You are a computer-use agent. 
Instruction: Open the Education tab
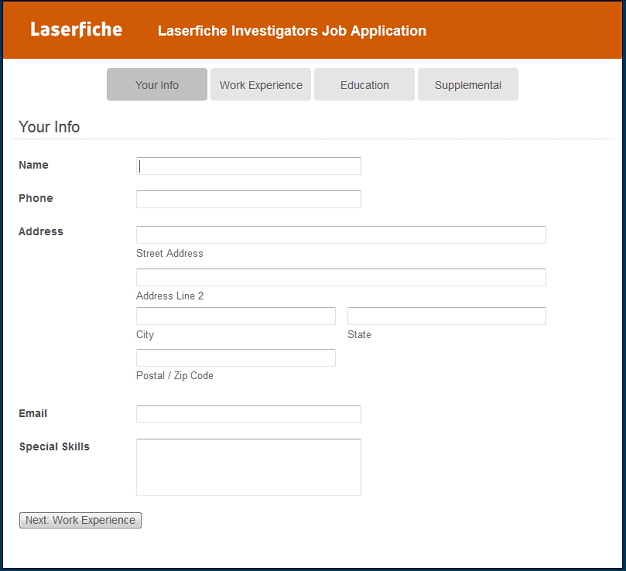coord(365,84)
